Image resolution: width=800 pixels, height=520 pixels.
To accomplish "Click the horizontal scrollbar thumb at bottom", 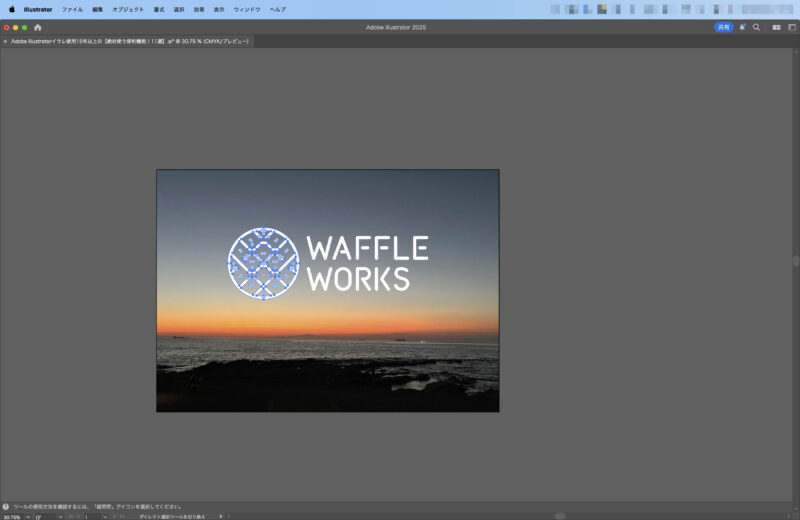I will 560,516.
